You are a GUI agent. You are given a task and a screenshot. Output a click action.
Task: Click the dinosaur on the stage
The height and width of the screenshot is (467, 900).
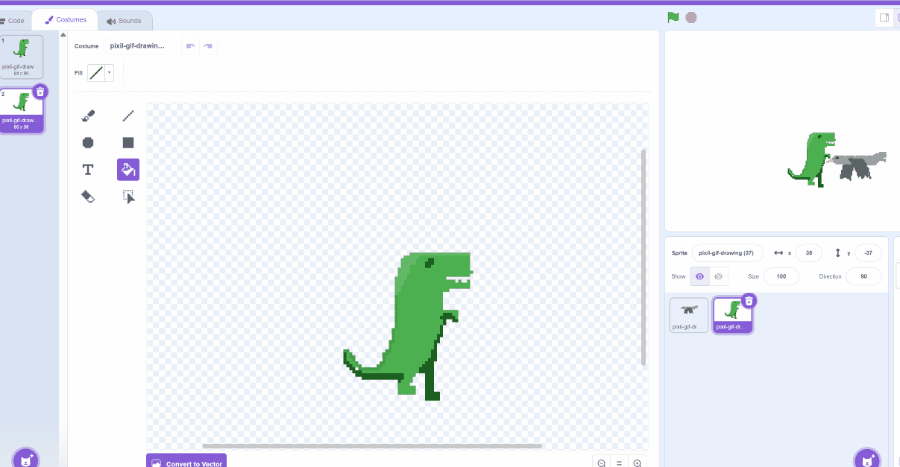(812, 159)
